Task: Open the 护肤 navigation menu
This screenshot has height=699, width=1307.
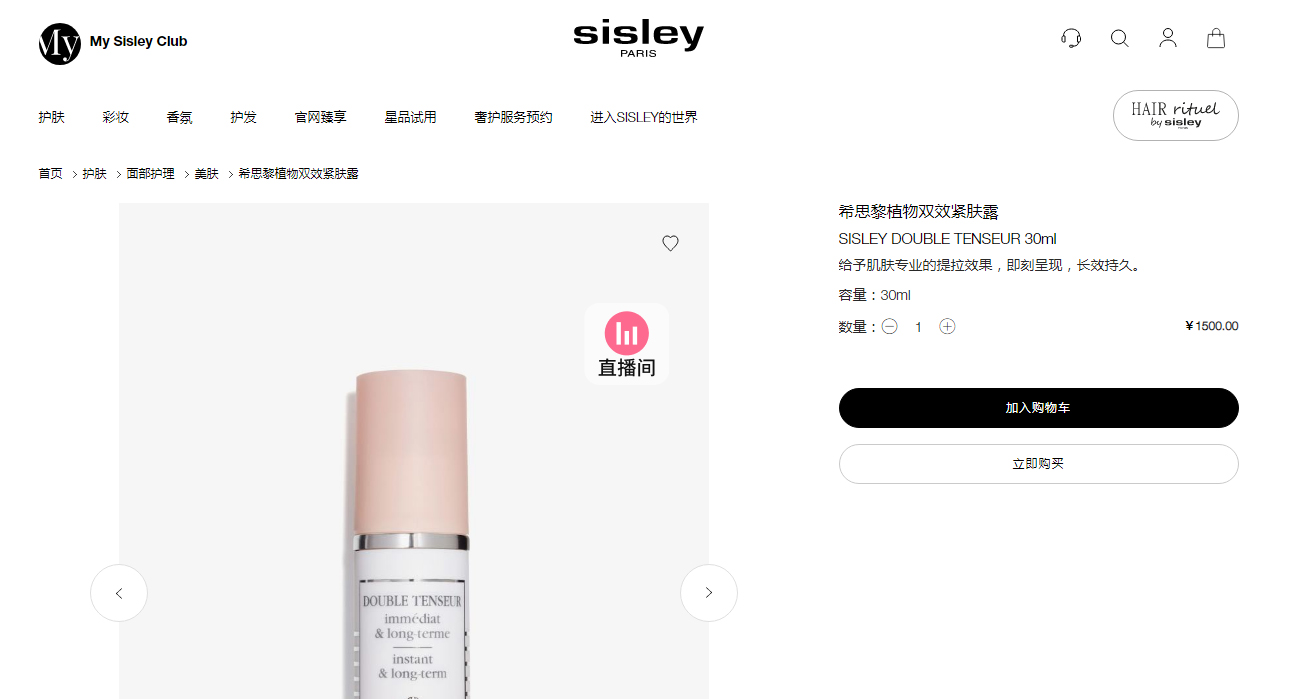Action: tap(52, 117)
